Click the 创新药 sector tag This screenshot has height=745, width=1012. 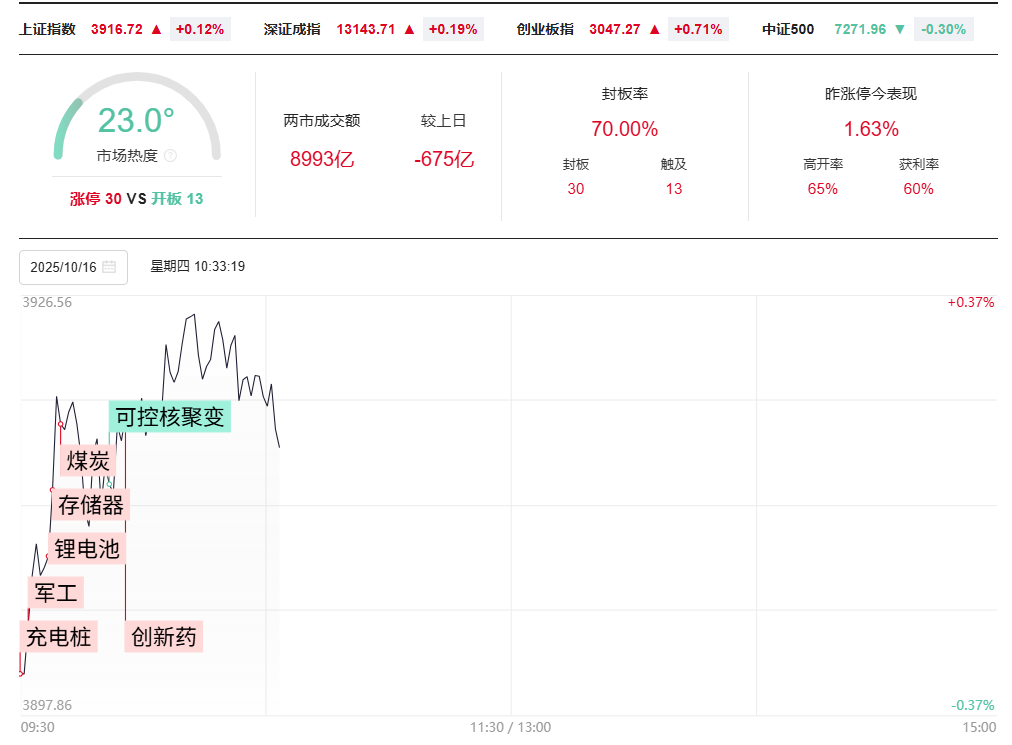(164, 636)
